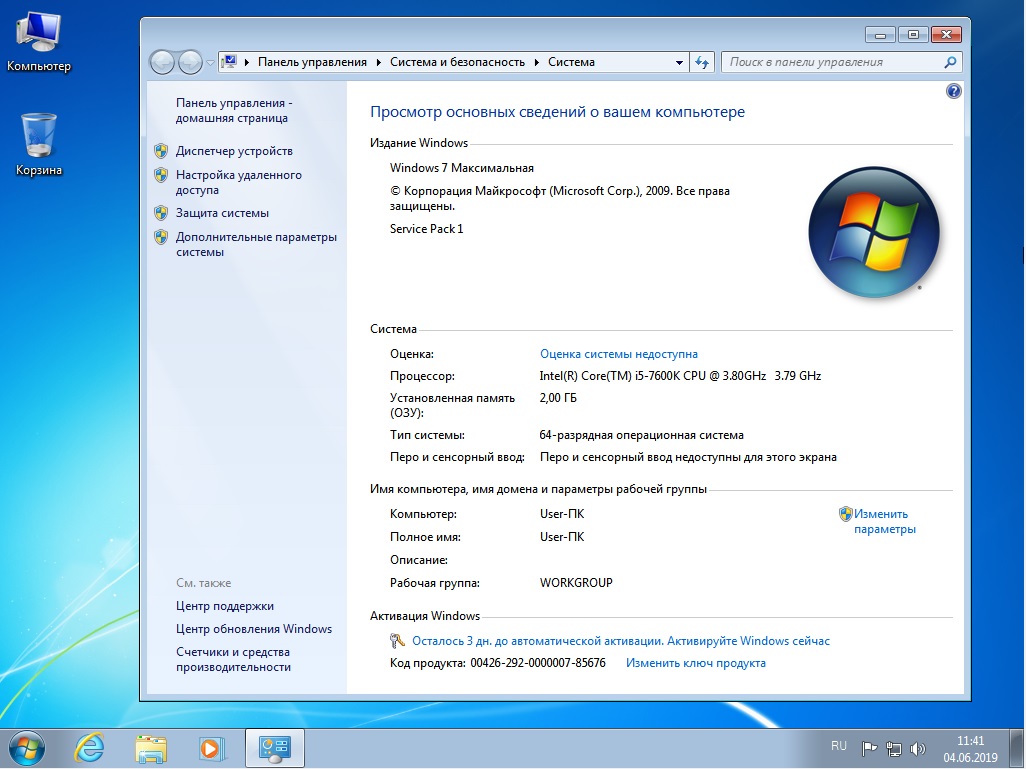Open Windows Media Player from the taskbar
Screen dimensions: 1026x769
click(211, 747)
